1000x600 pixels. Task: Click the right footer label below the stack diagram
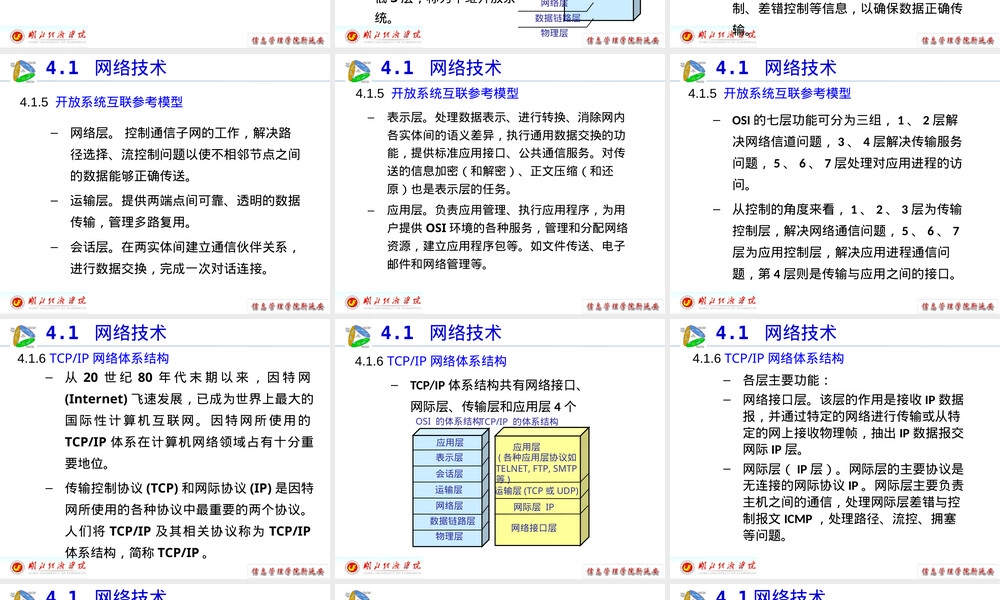point(622,572)
